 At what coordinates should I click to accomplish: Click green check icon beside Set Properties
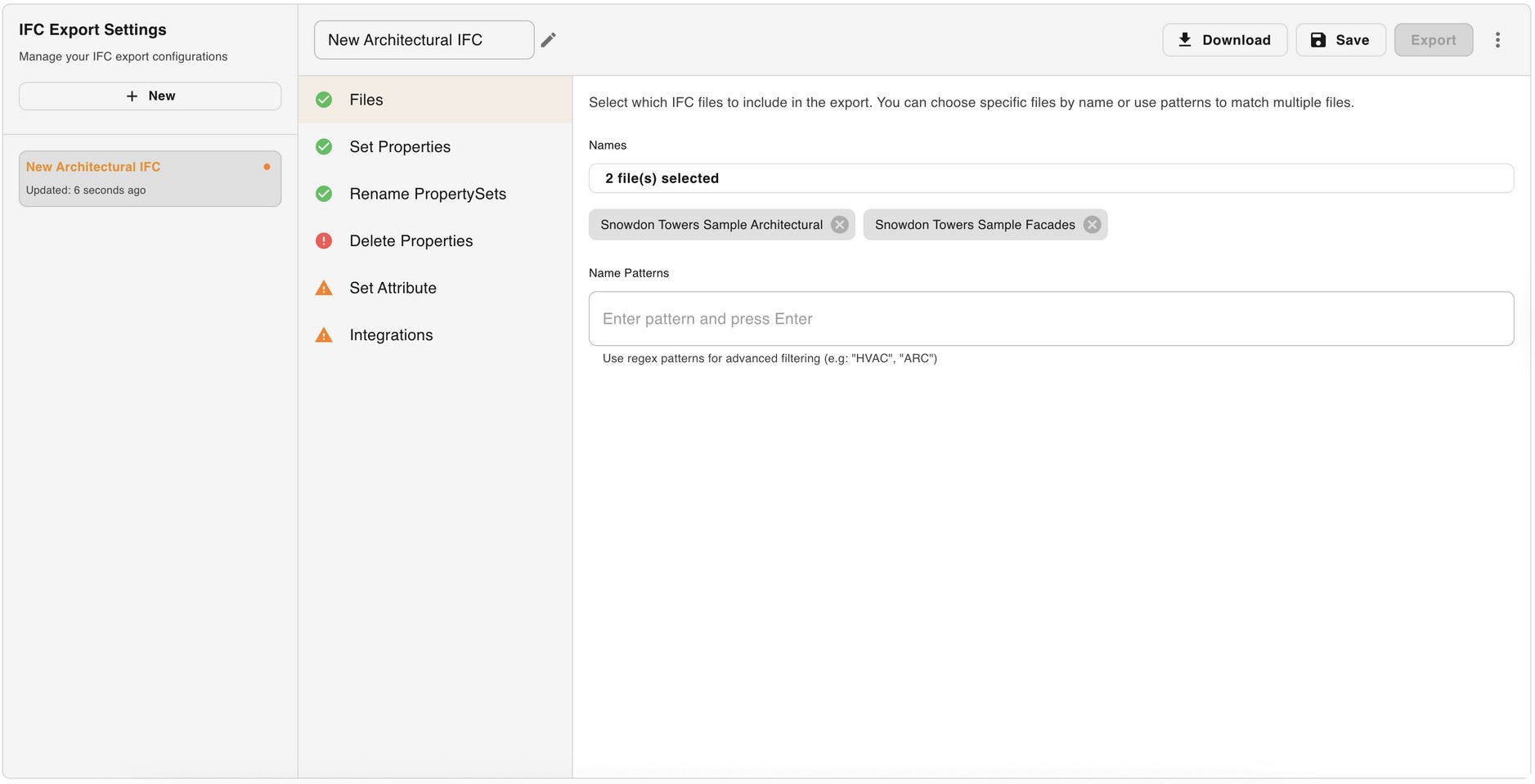324,147
